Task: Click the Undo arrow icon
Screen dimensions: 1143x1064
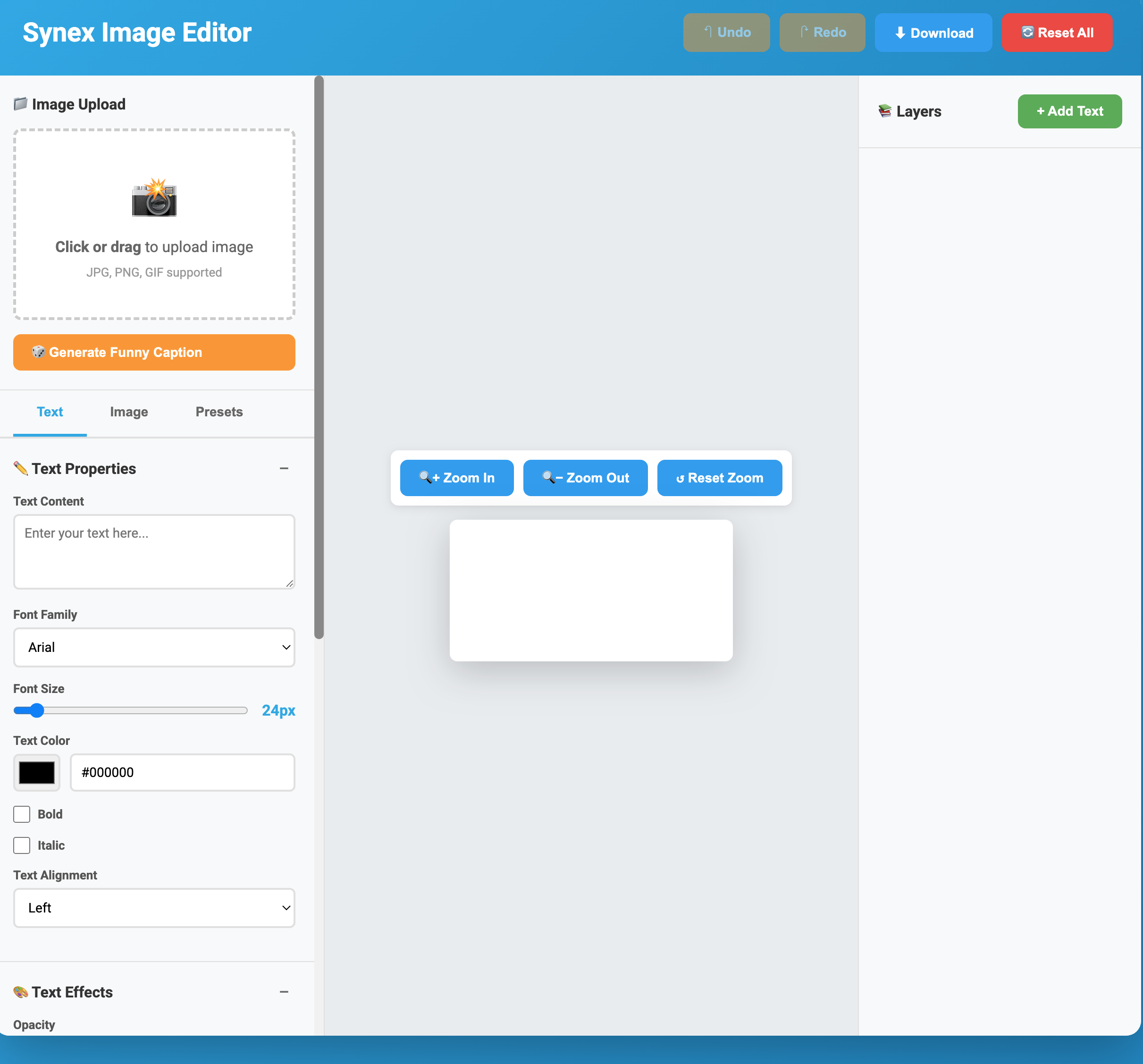Action: point(708,32)
